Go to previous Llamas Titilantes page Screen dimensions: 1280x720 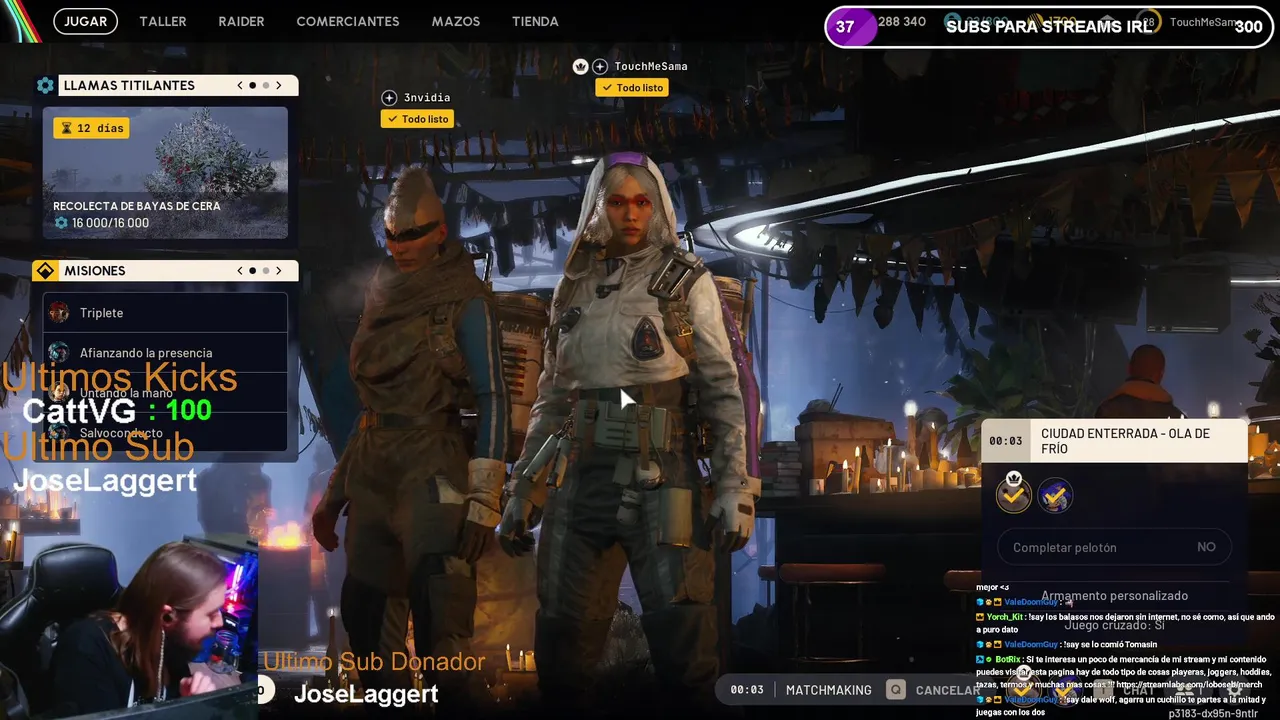point(240,85)
